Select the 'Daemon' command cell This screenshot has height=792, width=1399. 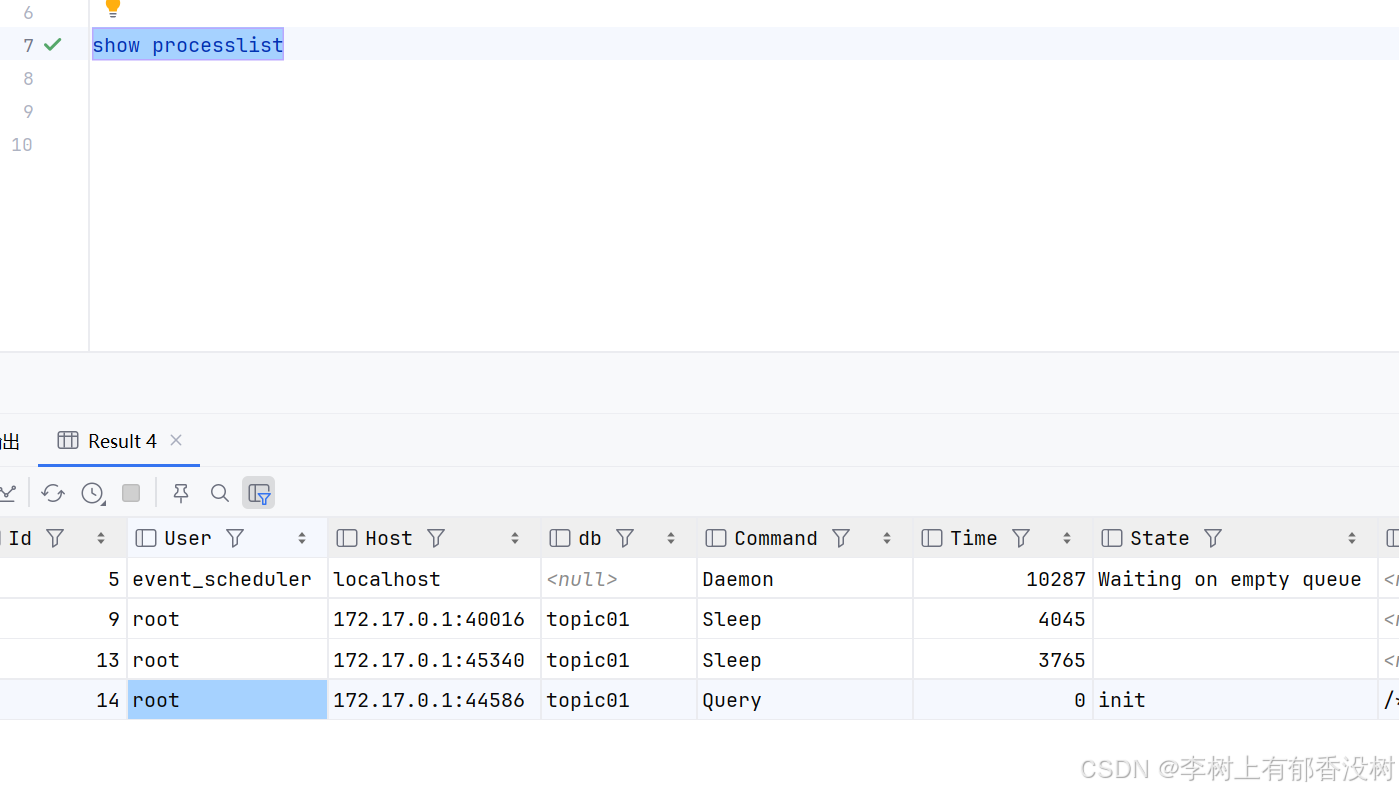coord(805,579)
